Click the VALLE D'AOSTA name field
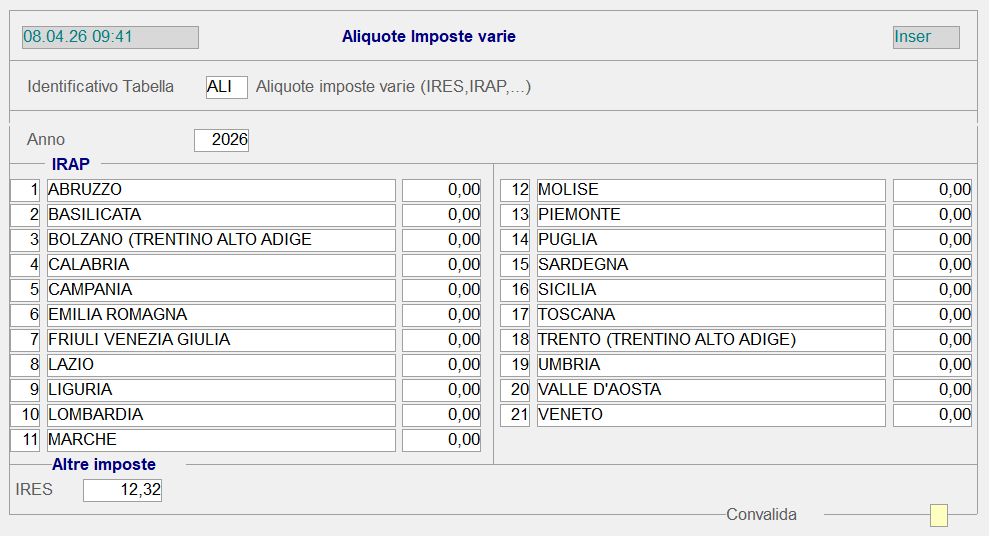Viewport: 989px width, 536px height. pyautogui.click(x=710, y=390)
